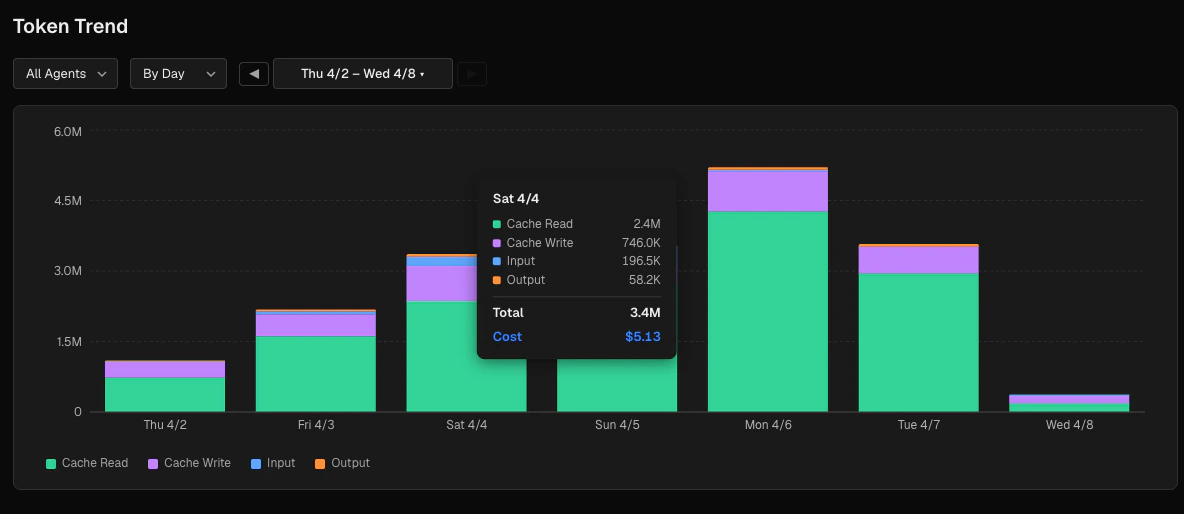Click the 2.4M Cache Read tooltip value

point(647,224)
